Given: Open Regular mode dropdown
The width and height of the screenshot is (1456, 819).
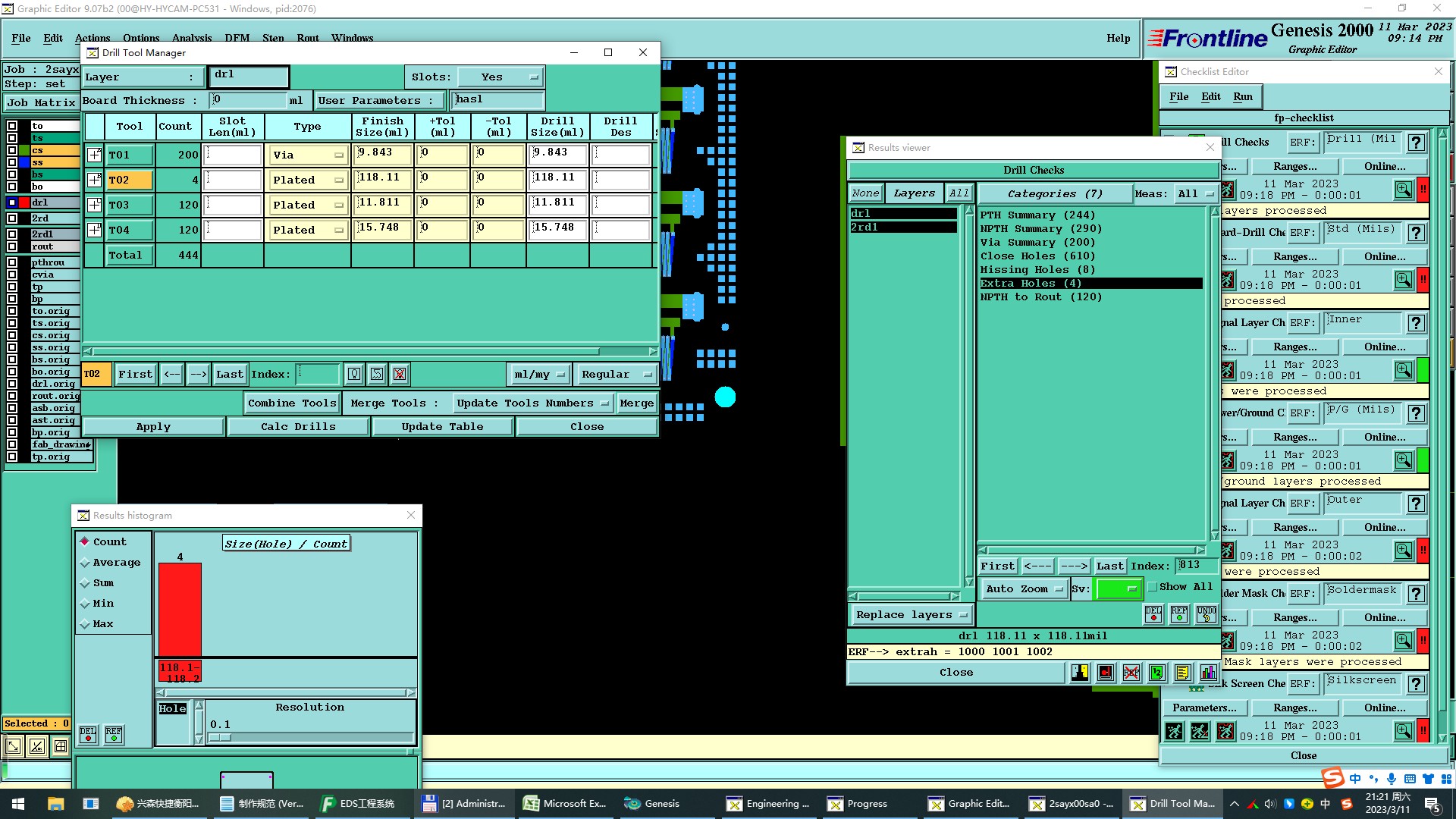Looking at the screenshot, I should [615, 374].
